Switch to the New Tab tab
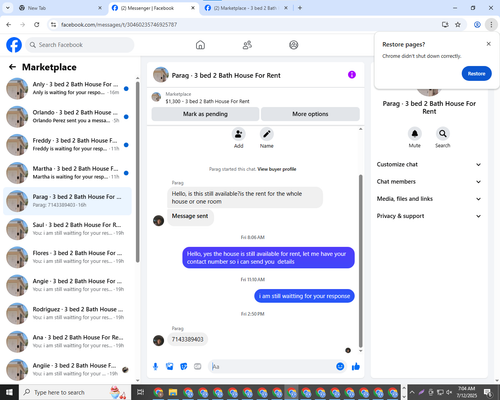This screenshot has height=400, width=500. point(60,8)
